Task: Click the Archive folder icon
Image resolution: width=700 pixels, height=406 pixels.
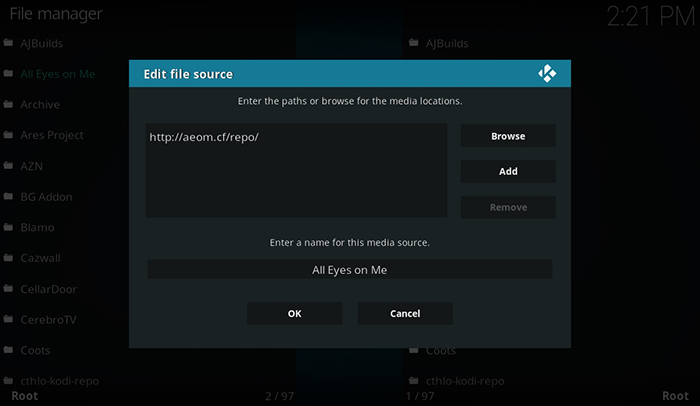Action: [x=8, y=104]
